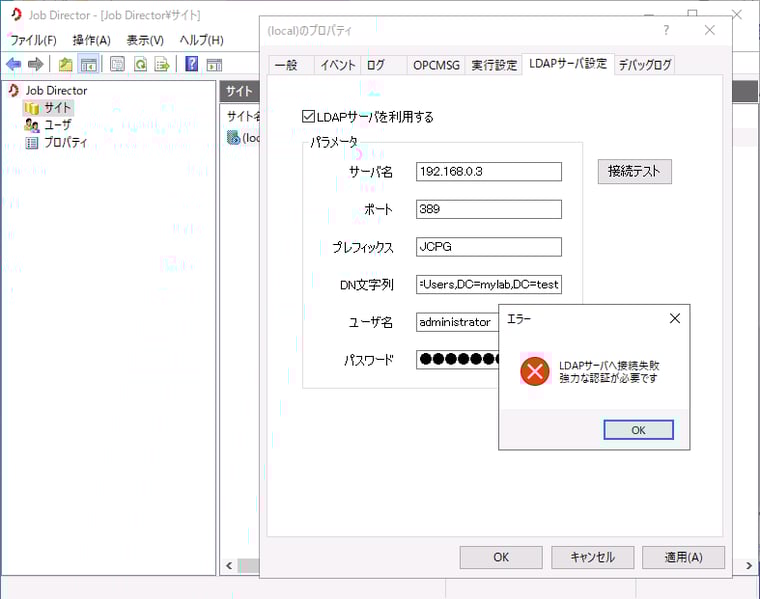Click the 接続テスト button
The height and width of the screenshot is (599, 760).
coord(634,172)
